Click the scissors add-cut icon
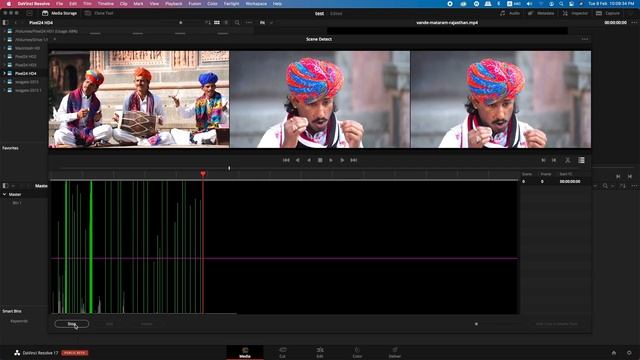This screenshot has width=640, height=360. (x=567, y=160)
